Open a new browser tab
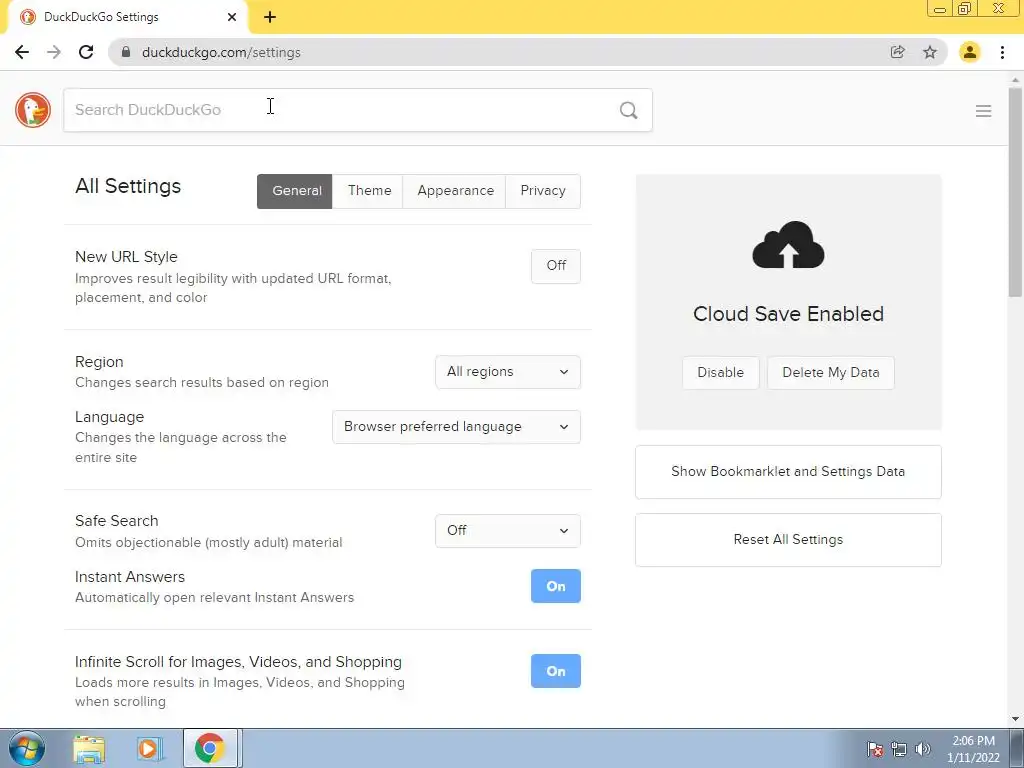 click(x=270, y=17)
